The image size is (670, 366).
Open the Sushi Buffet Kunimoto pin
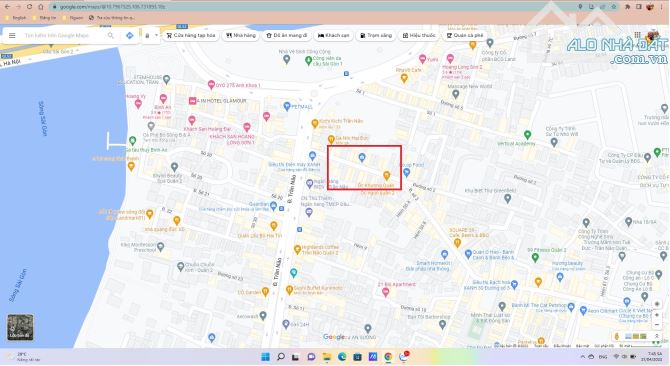[x=289, y=290]
